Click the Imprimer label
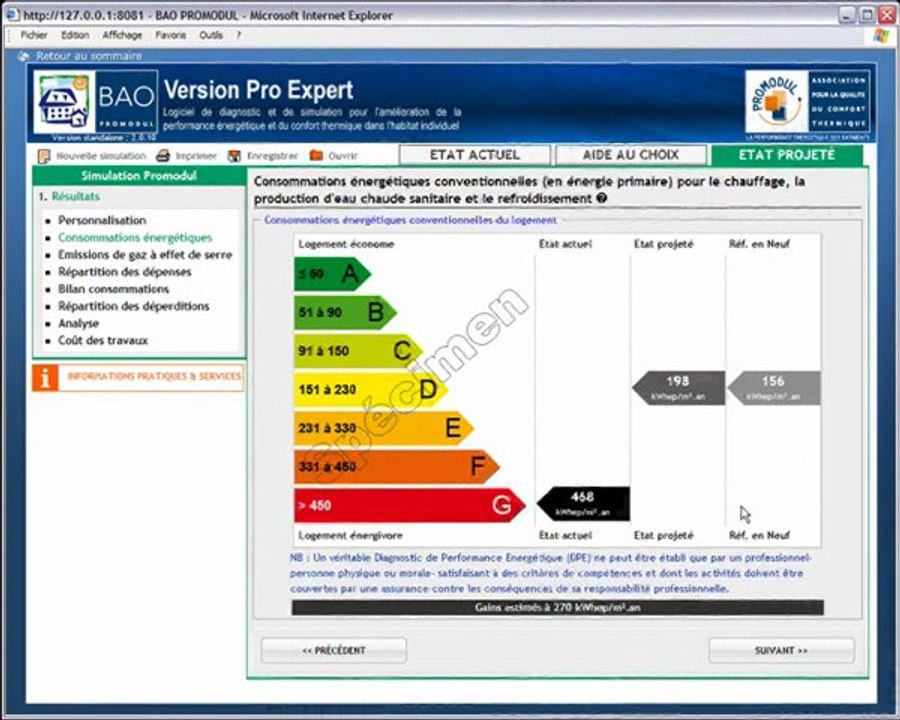 pyautogui.click(x=196, y=156)
